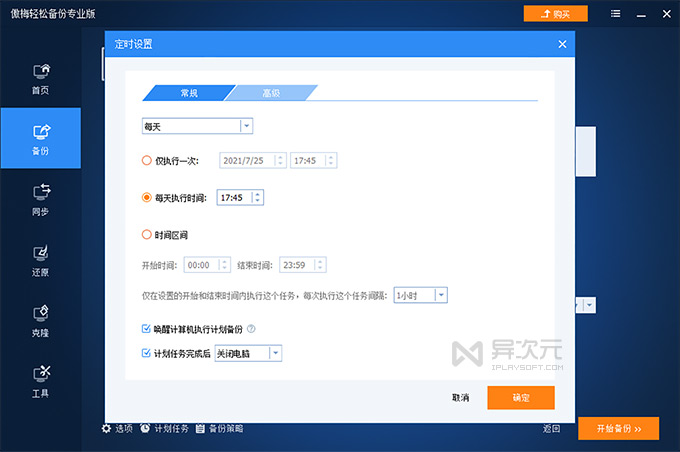
Task: Open the 同步 sync sidebar icon
Action: click(x=41, y=200)
